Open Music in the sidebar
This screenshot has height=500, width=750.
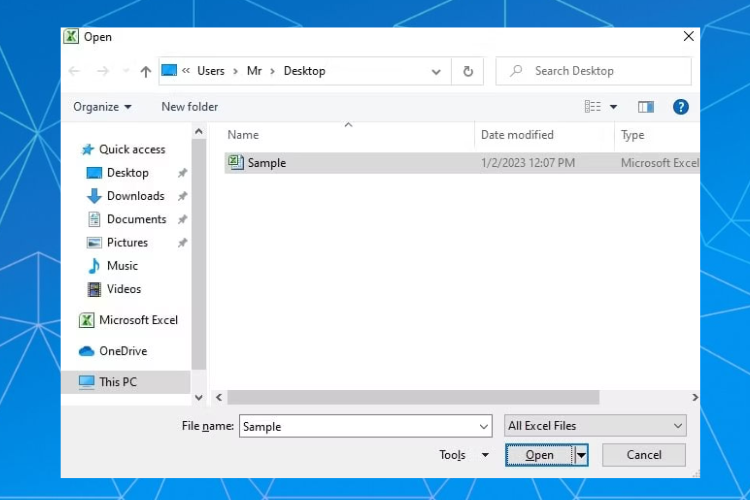pos(122,266)
